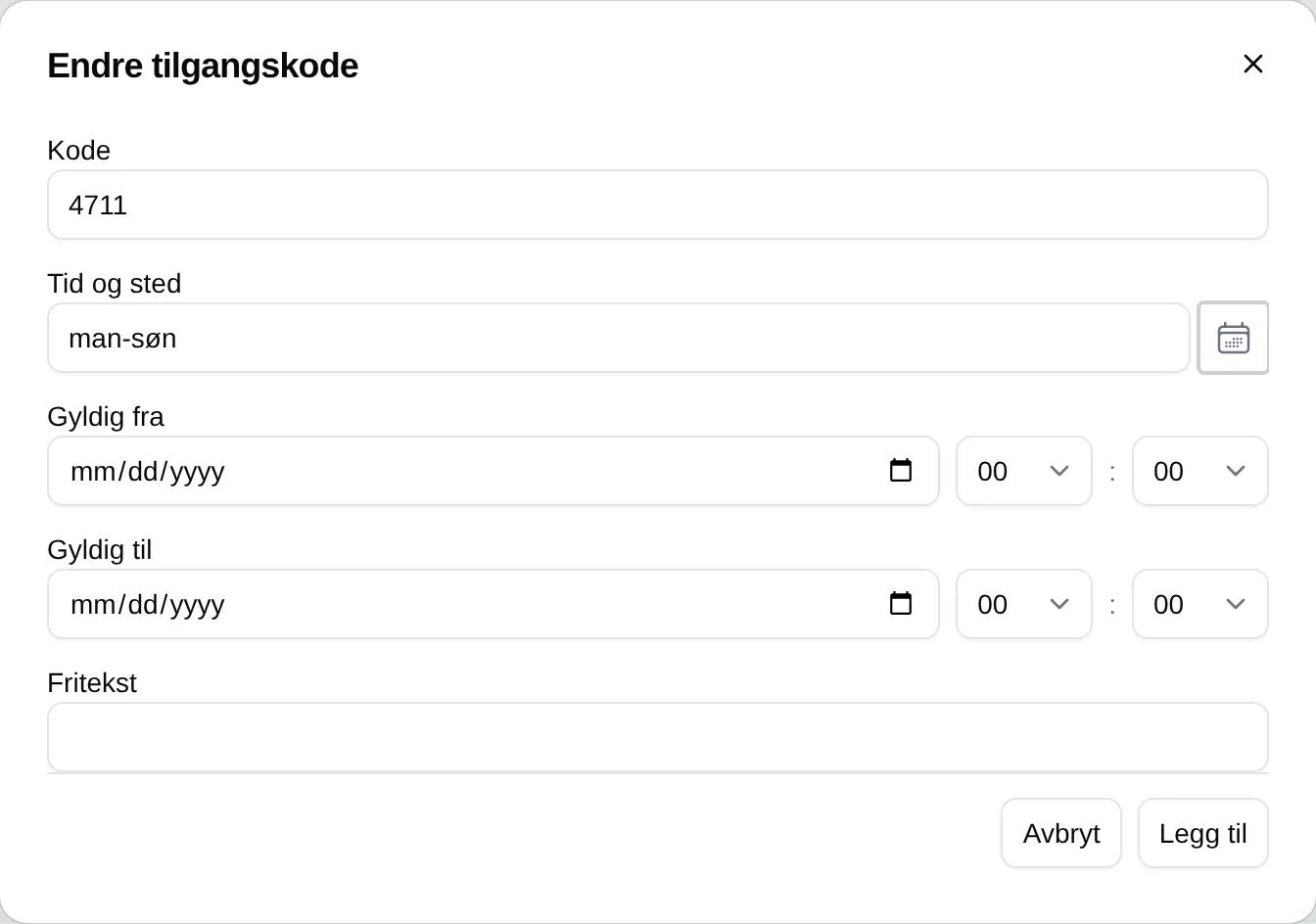Focus the Kode field containing 4711
The height and width of the screenshot is (924, 1316).
click(658, 205)
